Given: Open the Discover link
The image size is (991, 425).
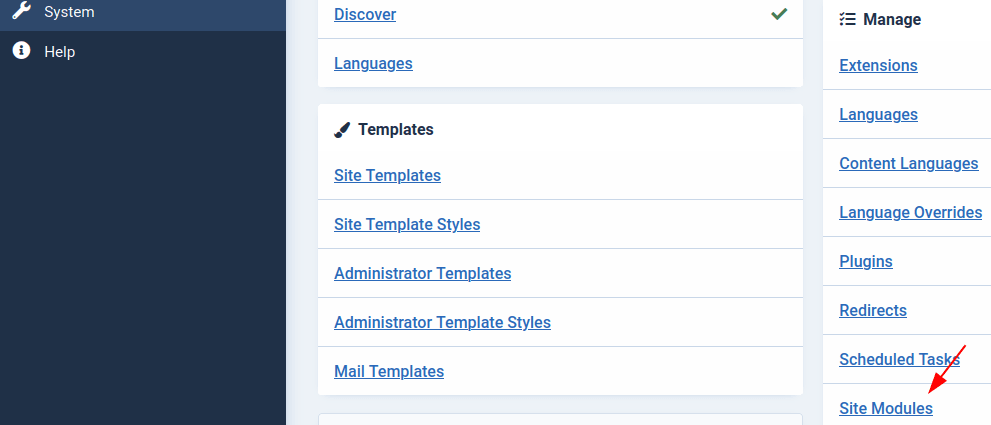Looking at the screenshot, I should click(x=365, y=14).
